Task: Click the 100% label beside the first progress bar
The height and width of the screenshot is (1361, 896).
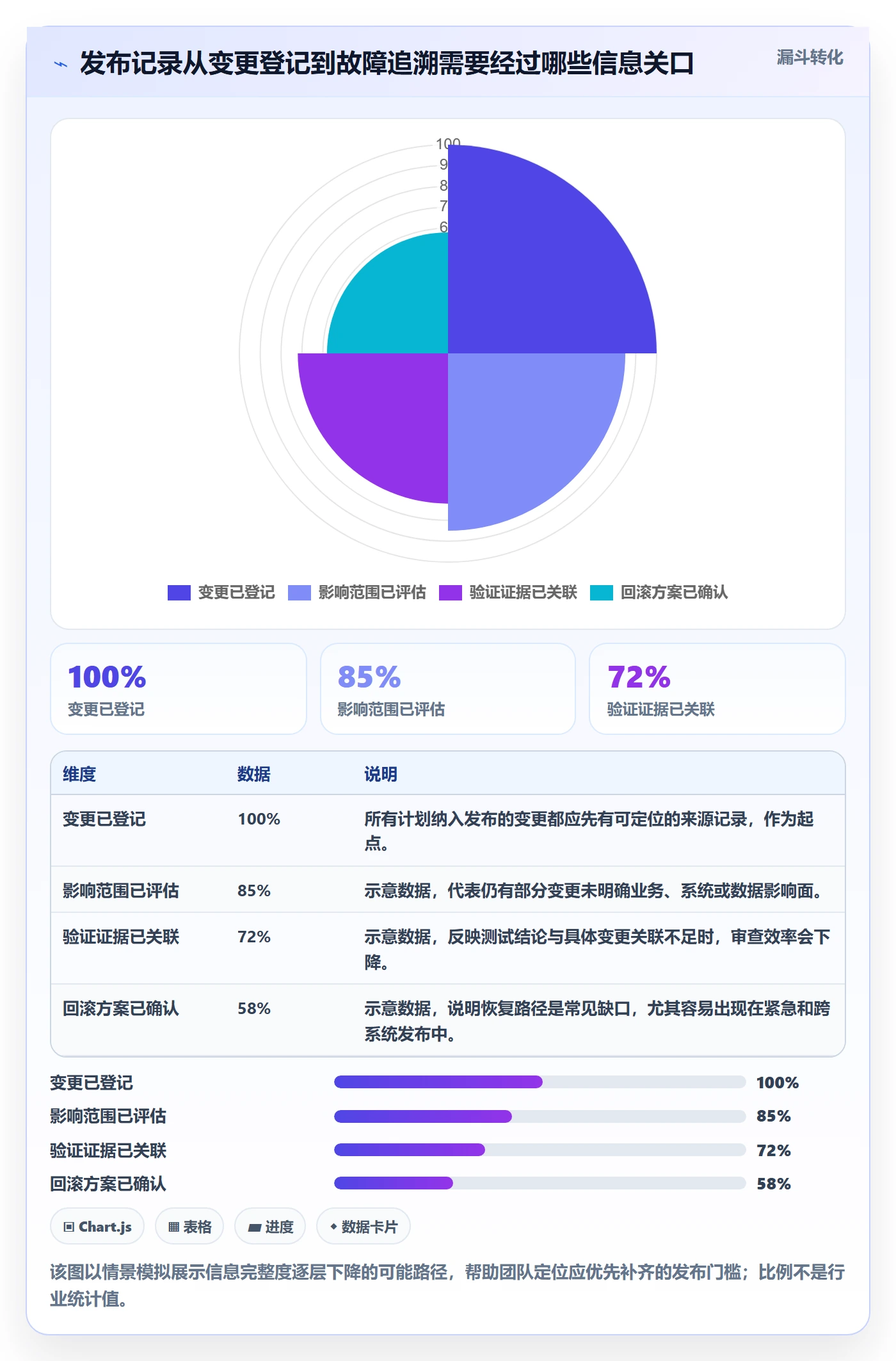Action: click(778, 1083)
